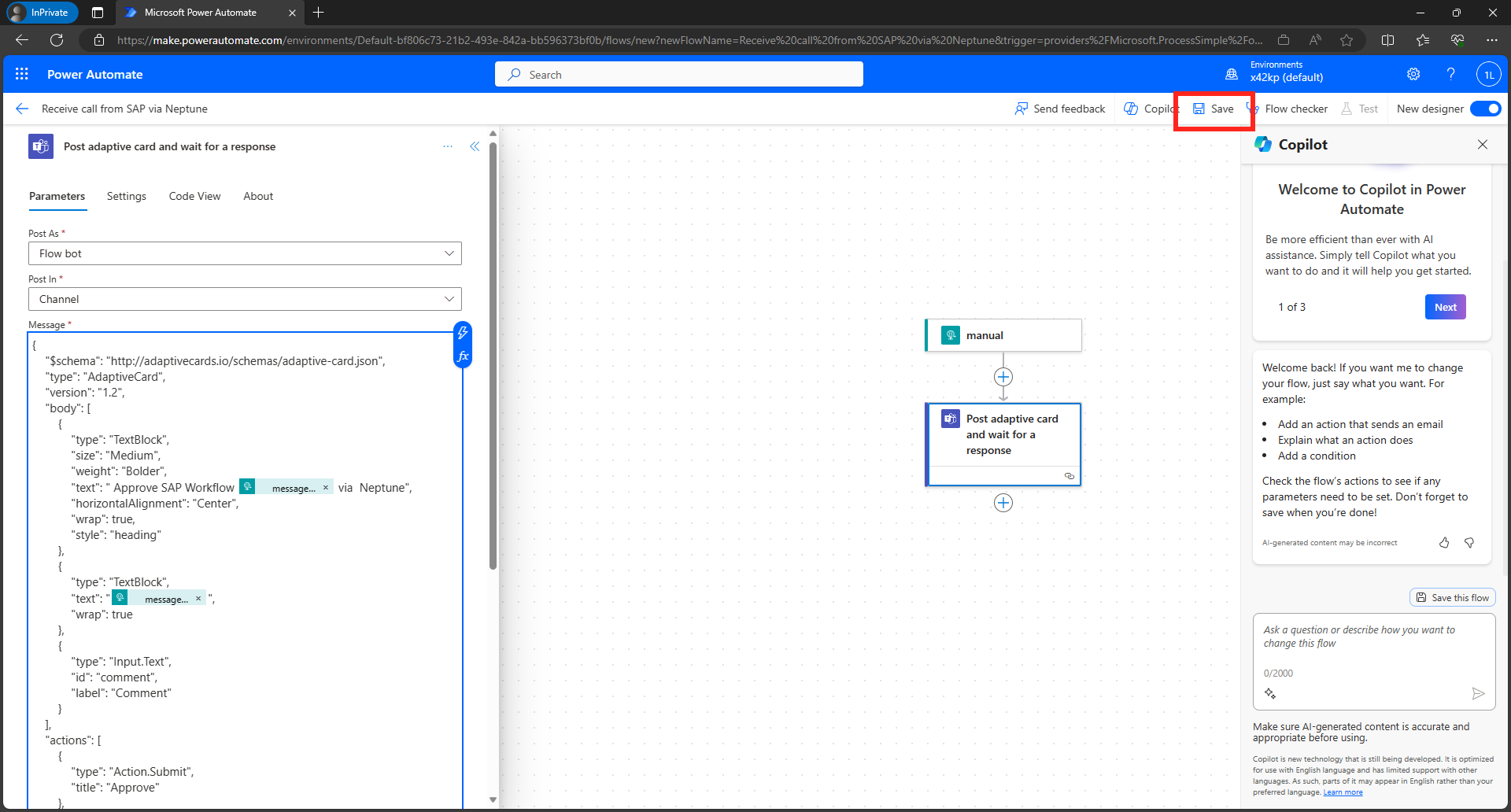Open the account avatar menu

1488,75
